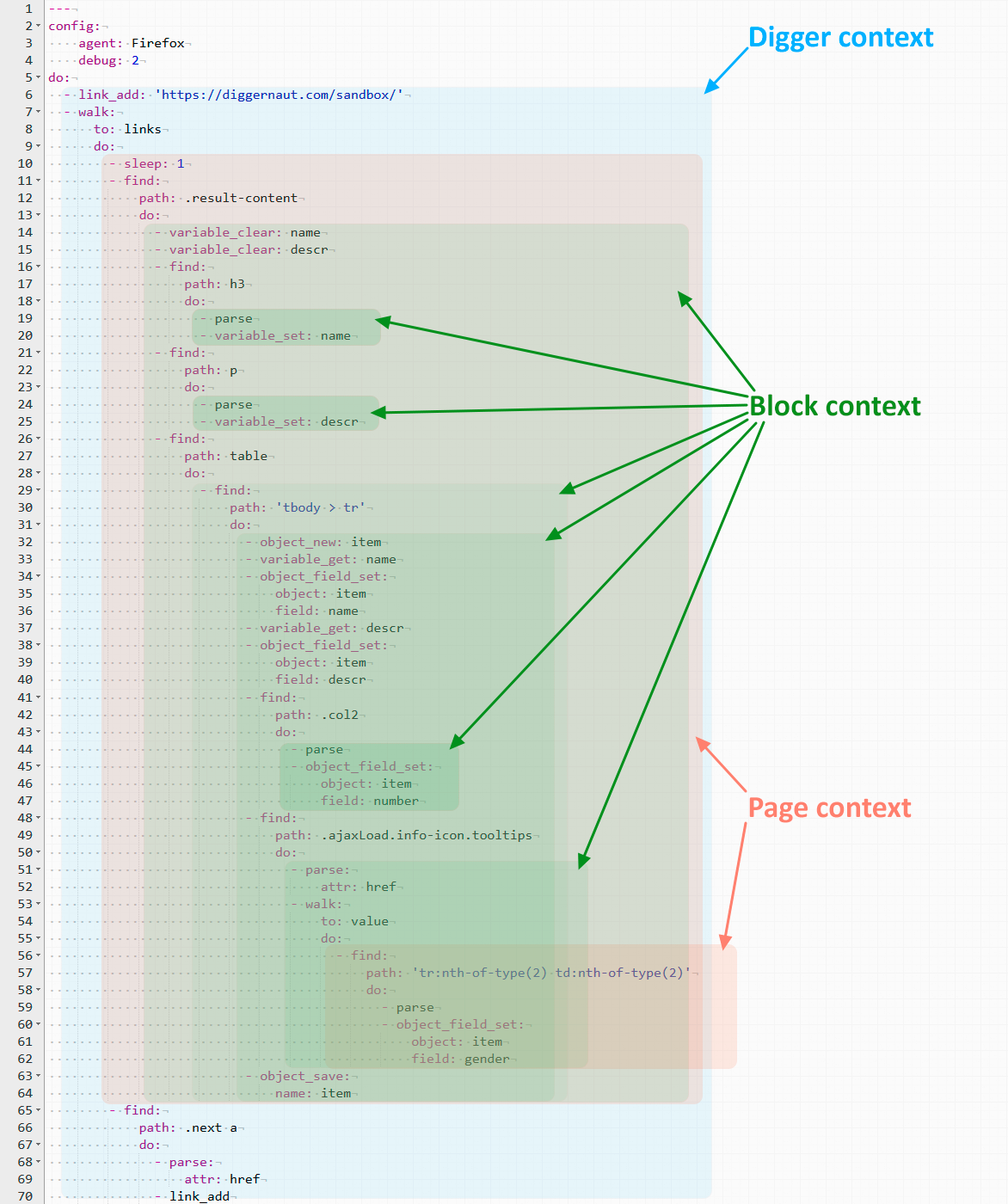The height and width of the screenshot is (1204, 1008).
Task: Click 'parse' on line 19
Action: click(x=234, y=318)
